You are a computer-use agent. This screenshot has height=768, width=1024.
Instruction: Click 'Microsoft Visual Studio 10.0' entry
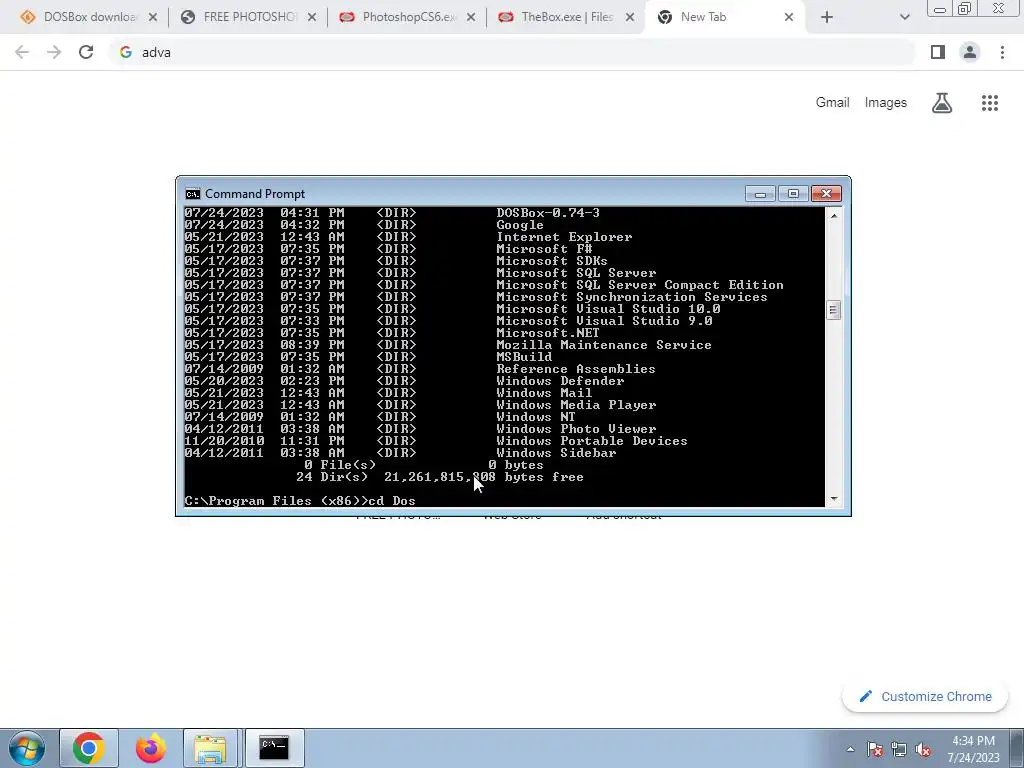pos(608,309)
